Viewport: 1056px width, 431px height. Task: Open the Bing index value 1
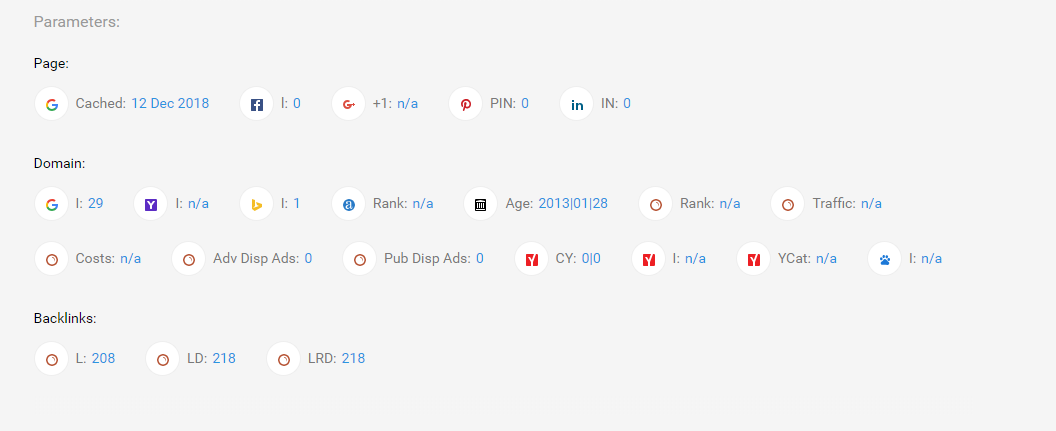pos(296,203)
